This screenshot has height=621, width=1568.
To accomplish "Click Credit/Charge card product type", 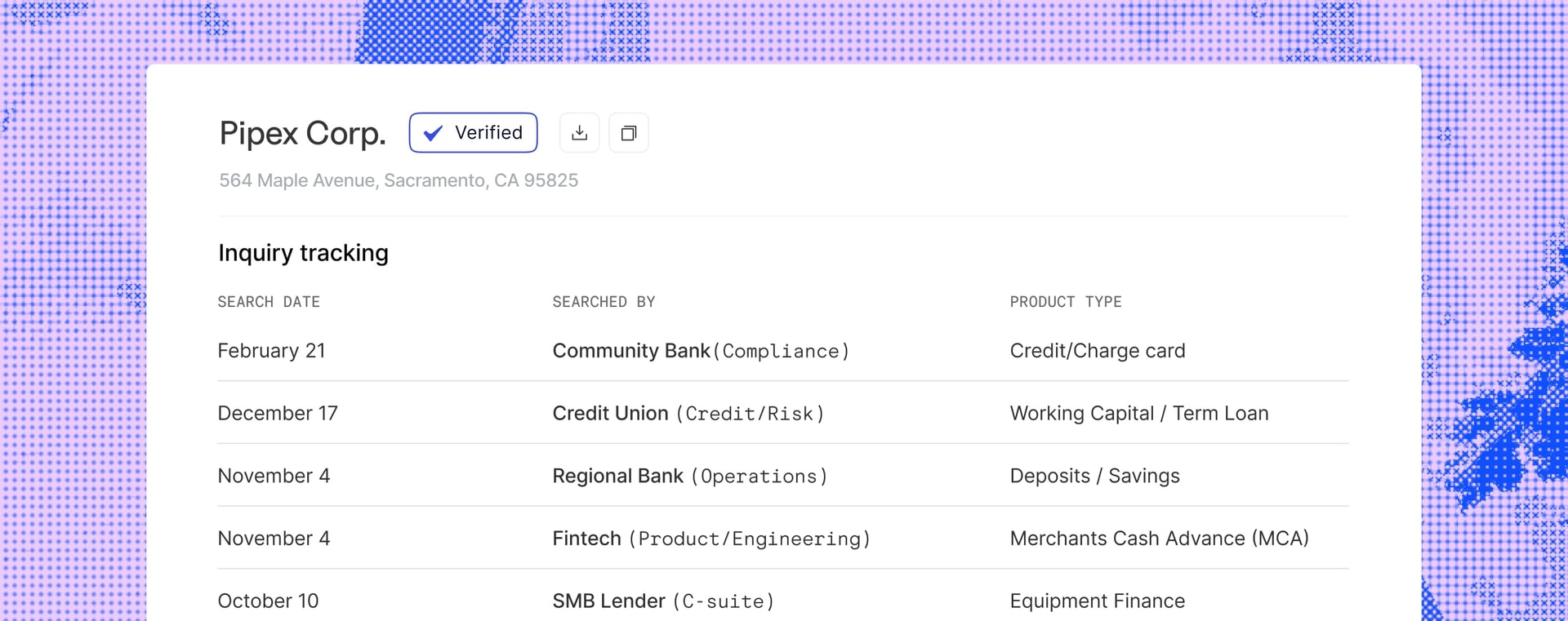I will tap(1097, 351).
